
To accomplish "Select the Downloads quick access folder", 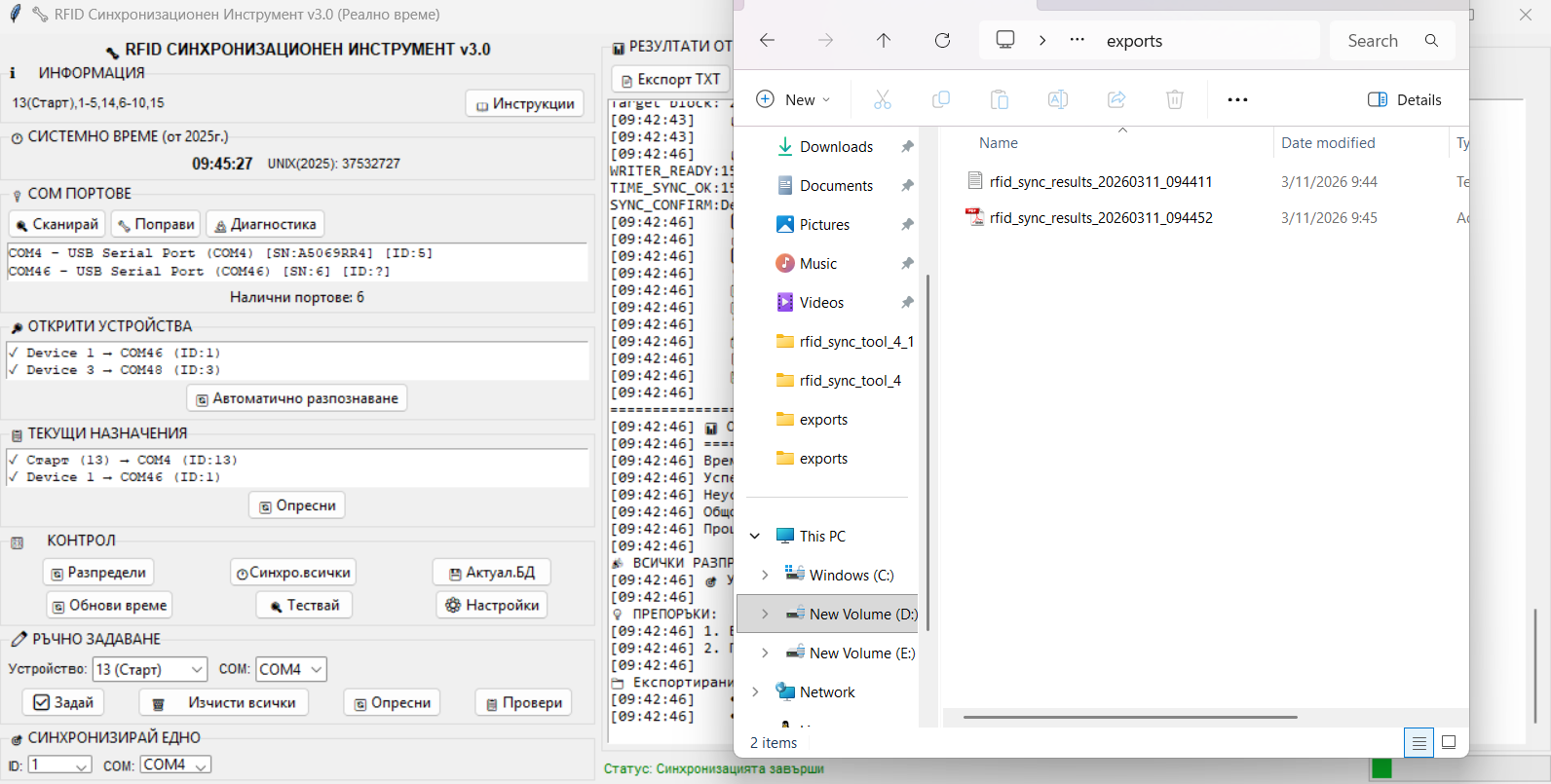I will (835, 147).
